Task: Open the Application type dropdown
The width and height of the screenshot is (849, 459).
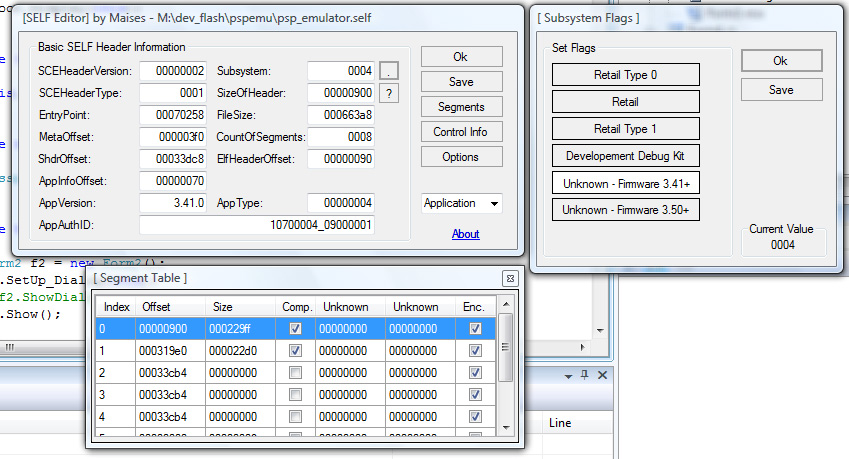Action: [462, 204]
